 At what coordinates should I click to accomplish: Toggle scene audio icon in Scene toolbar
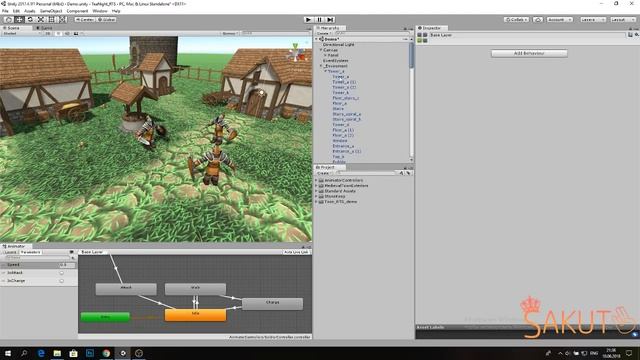point(67,33)
